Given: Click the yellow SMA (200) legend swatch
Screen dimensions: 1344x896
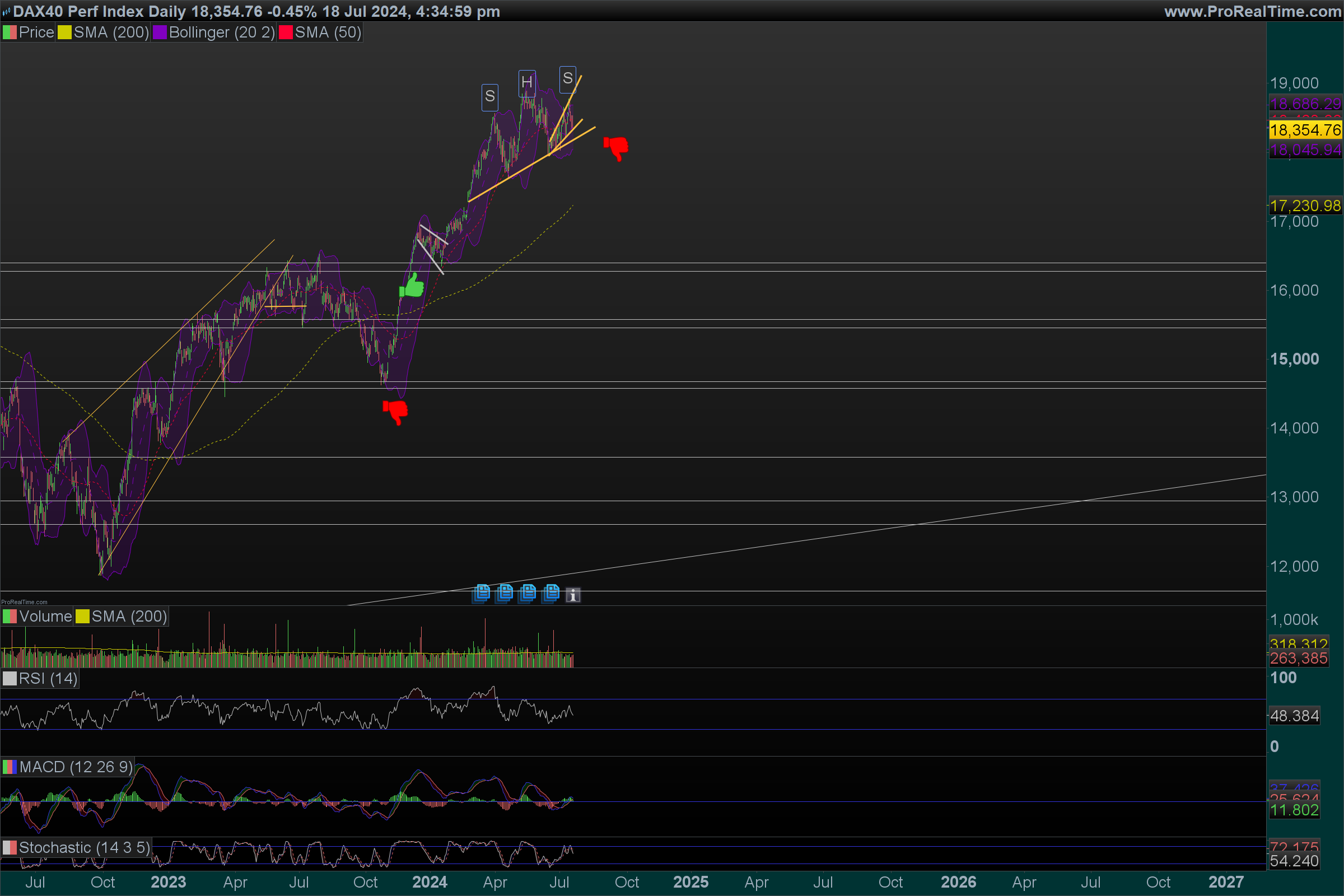Looking at the screenshot, I should point(64,32).
